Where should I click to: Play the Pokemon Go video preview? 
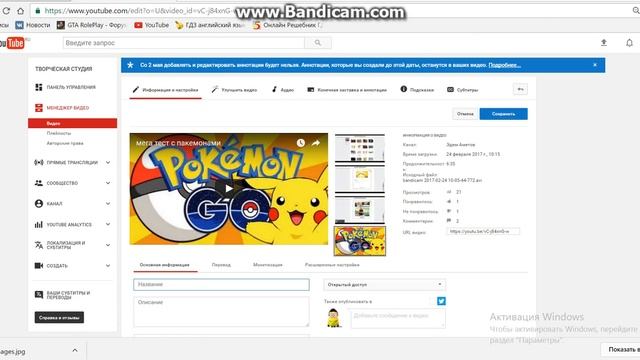pyautogui.click(x=229, y=188)
